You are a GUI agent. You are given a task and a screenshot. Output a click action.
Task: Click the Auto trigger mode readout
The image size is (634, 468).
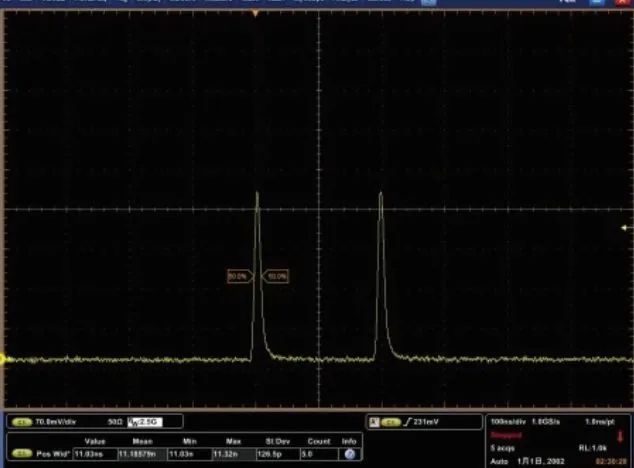point(499,461)
